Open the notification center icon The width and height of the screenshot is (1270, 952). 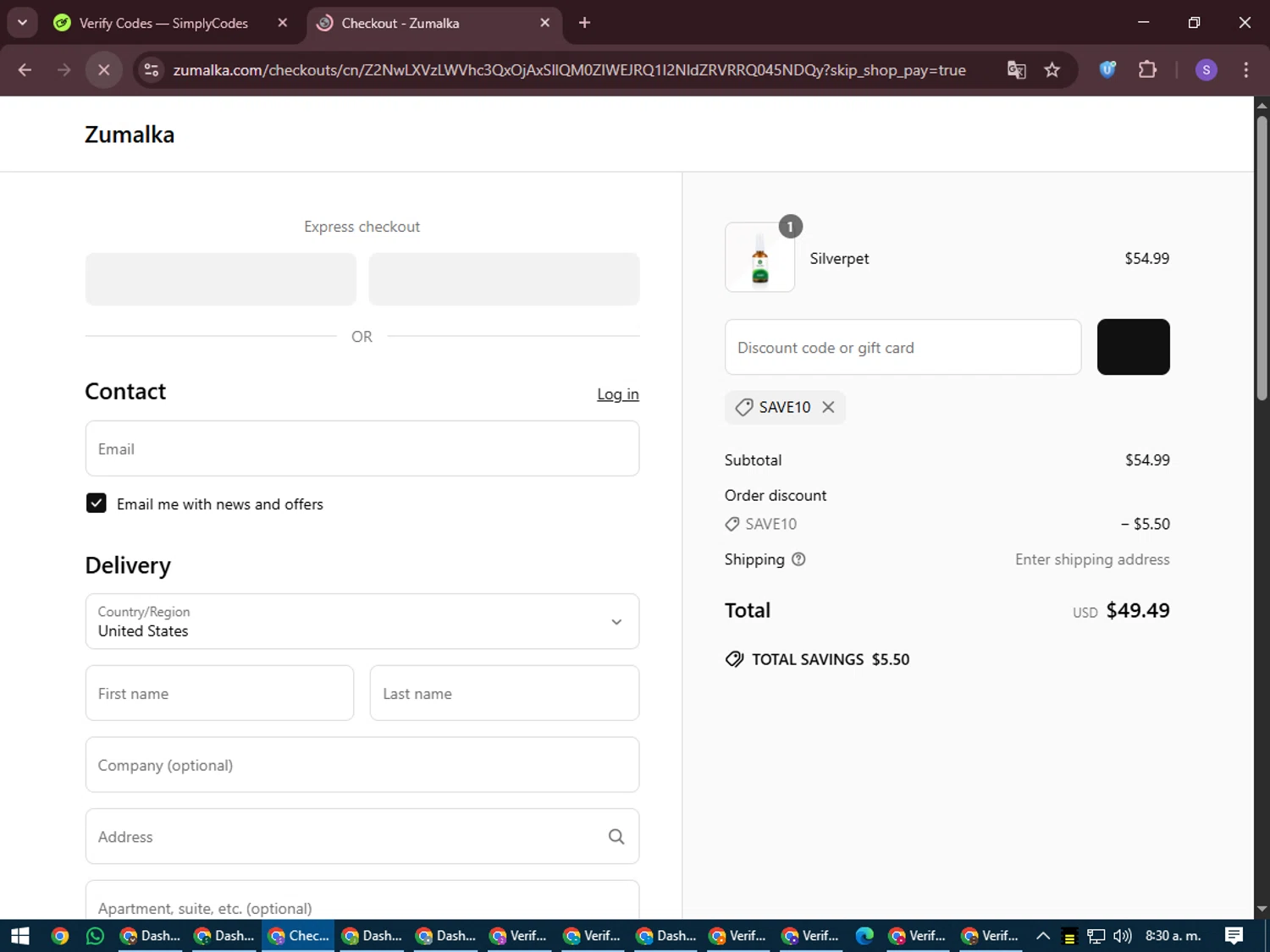1234,936
